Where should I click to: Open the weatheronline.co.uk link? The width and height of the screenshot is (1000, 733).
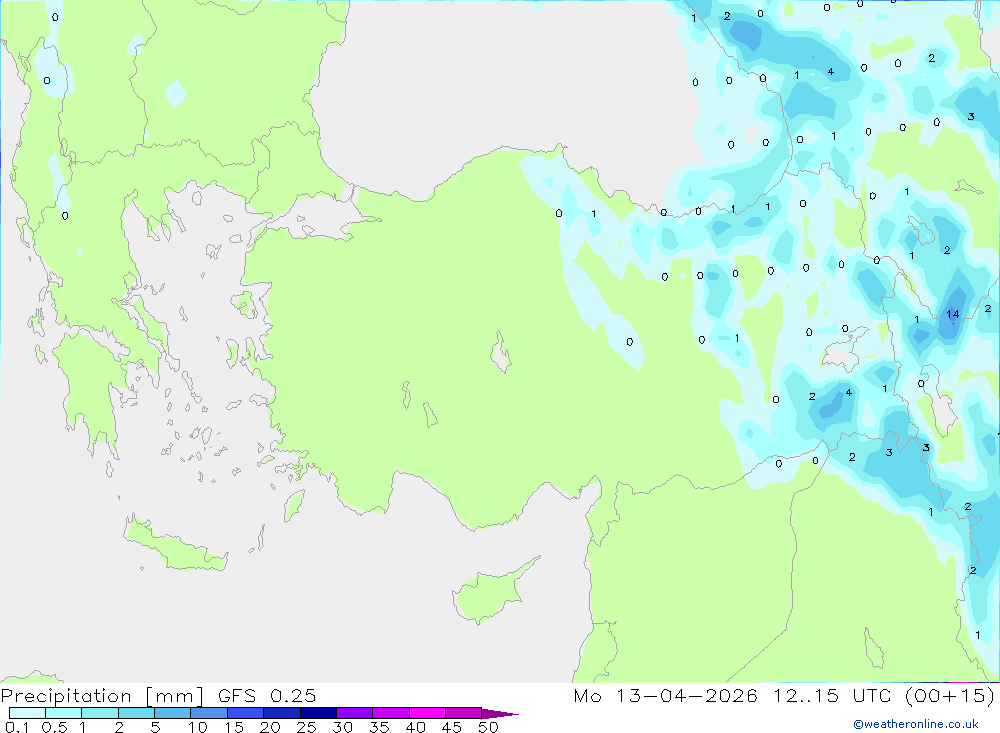tap(916, 724)
